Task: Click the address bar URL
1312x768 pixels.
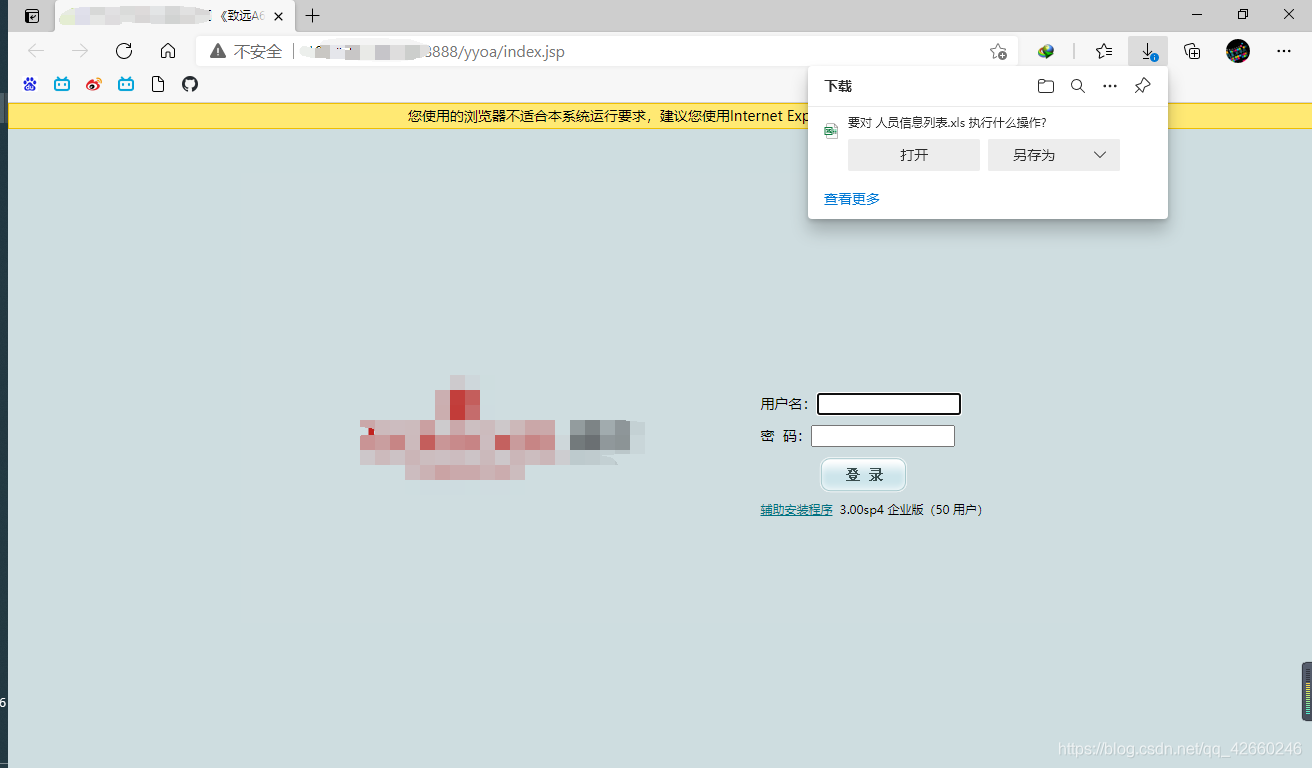Action: pos(434,51)
